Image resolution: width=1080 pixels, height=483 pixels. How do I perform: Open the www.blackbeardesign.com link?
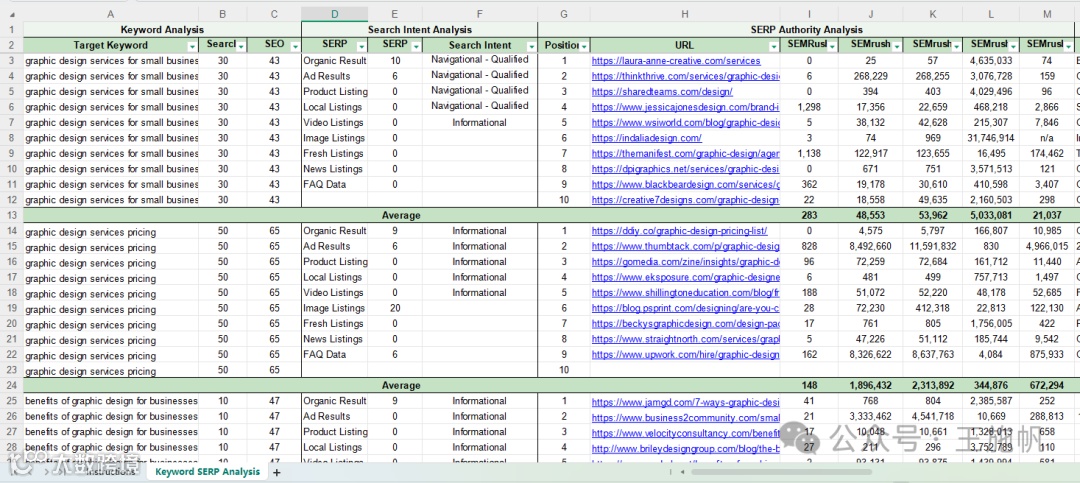point(685,185)
